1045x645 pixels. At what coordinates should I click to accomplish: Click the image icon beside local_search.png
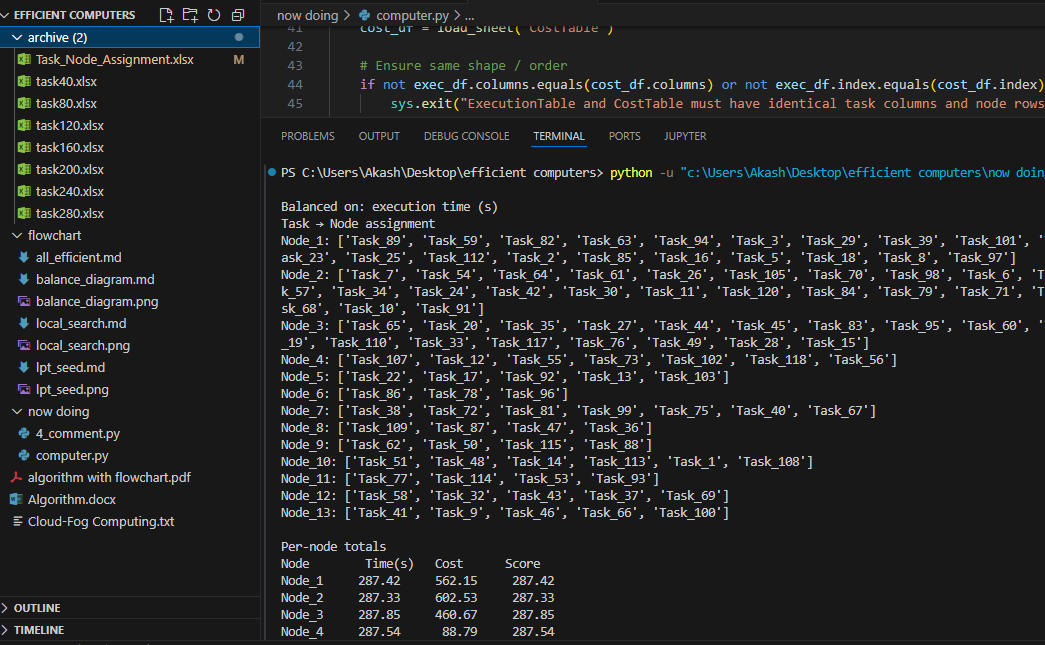pyautogui.click(x=25, y=346)
